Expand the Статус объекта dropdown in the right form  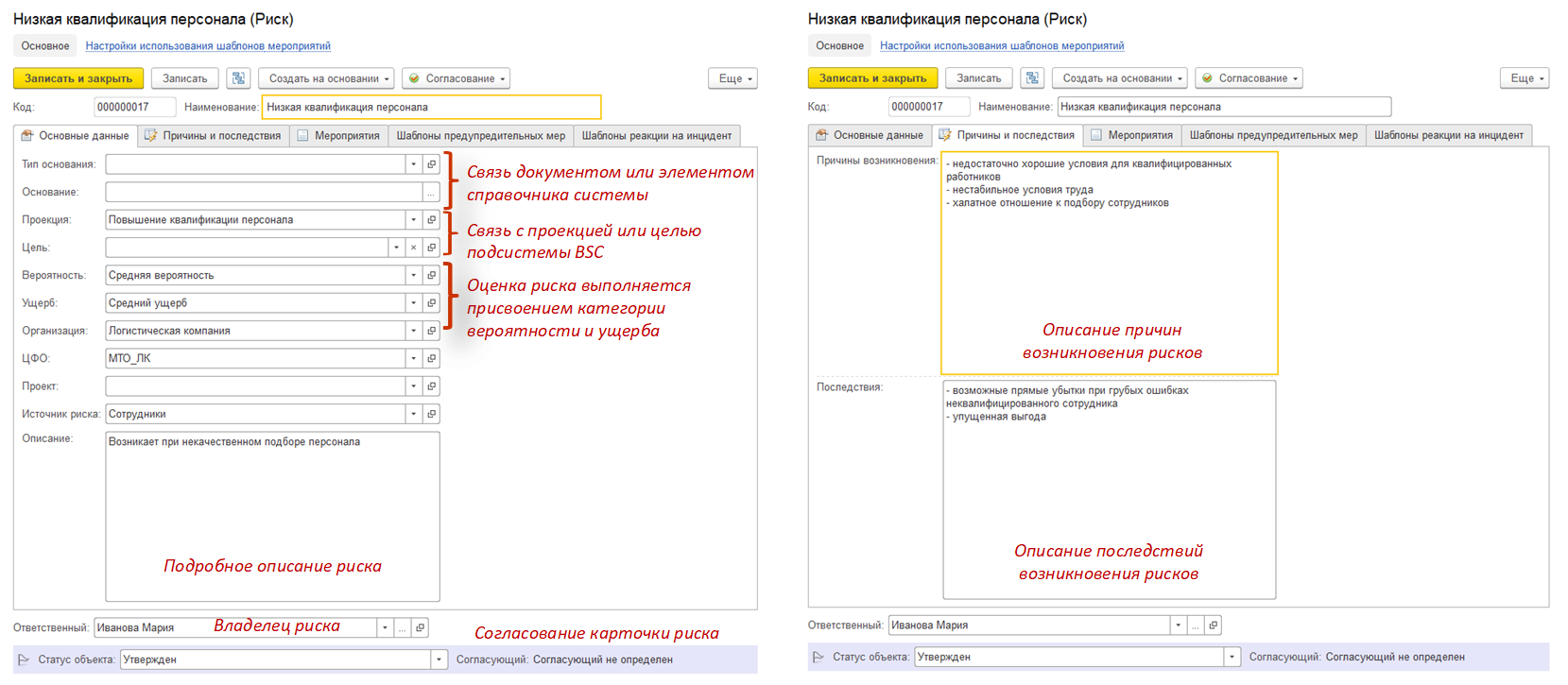pos(1232,657)
